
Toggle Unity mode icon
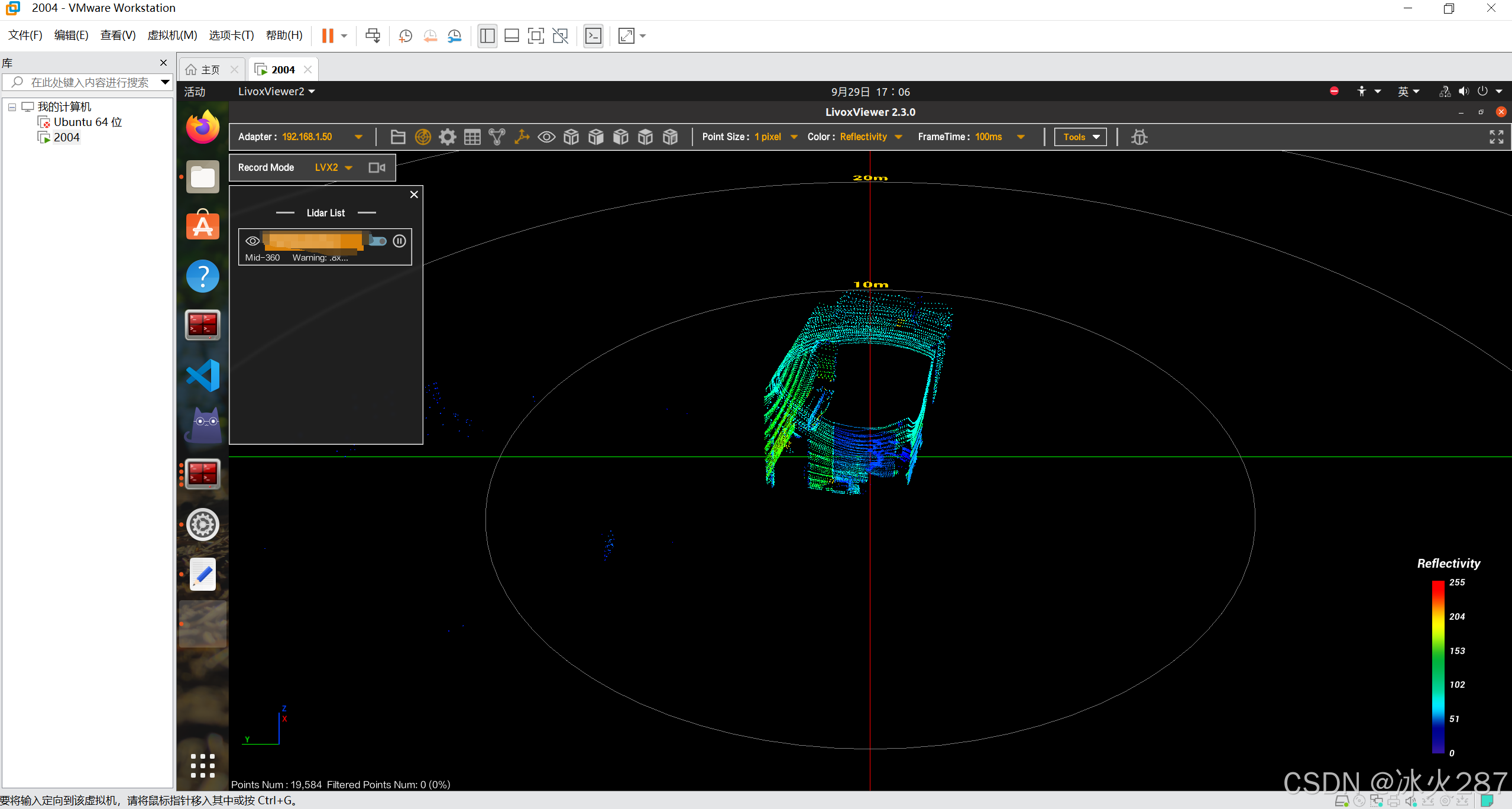pyautogui.click(x=560, y=36)
